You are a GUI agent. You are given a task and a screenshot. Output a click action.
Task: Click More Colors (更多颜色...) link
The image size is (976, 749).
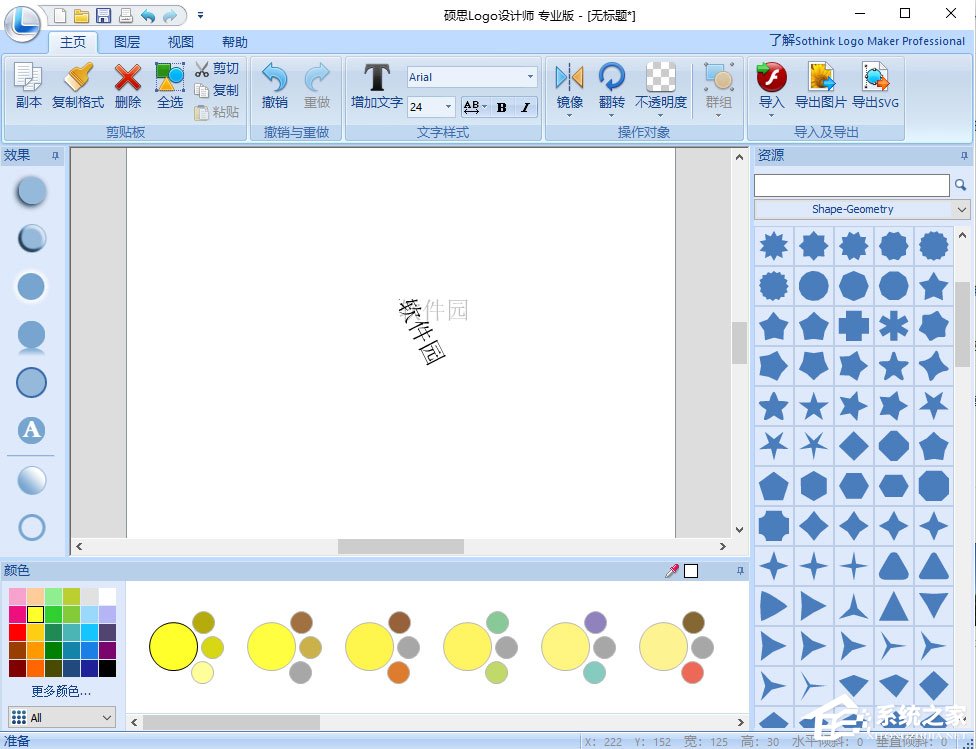[x=61, y=691]
